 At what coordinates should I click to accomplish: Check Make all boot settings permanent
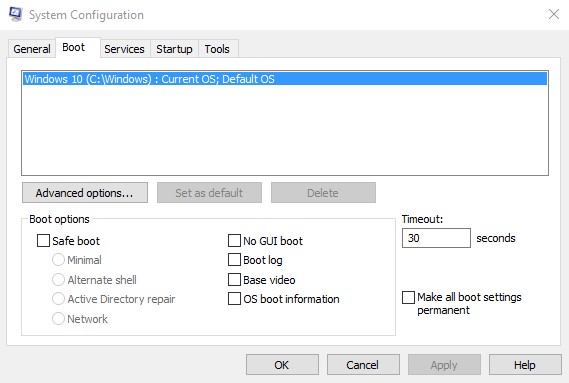coord(409,297)
